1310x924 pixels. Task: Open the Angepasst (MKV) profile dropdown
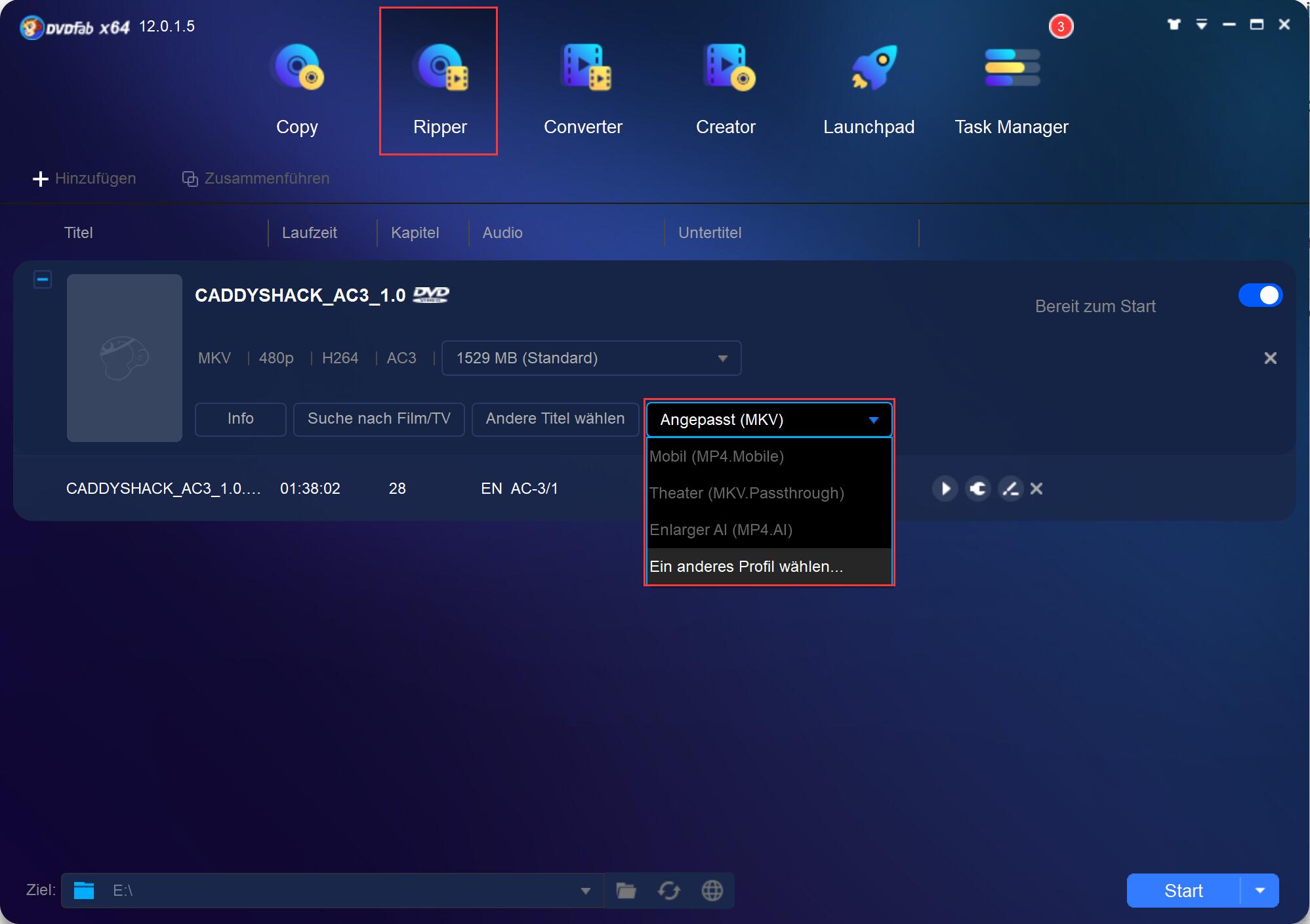pyautogui.click(x=769, y=420)
